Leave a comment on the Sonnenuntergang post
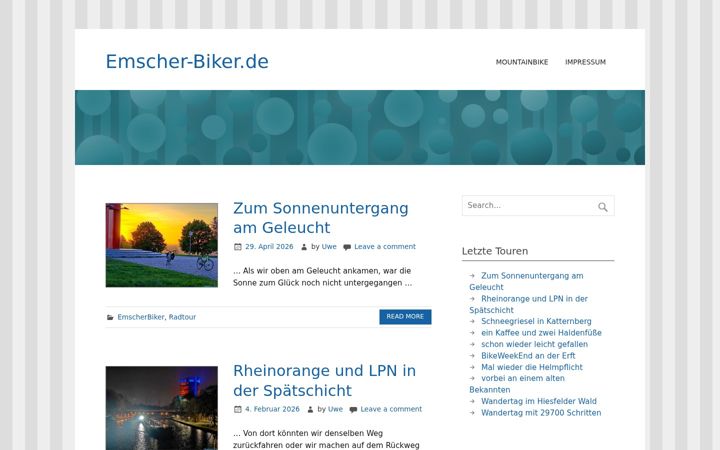Screen dimensions: 720x450 coord(385,247)
